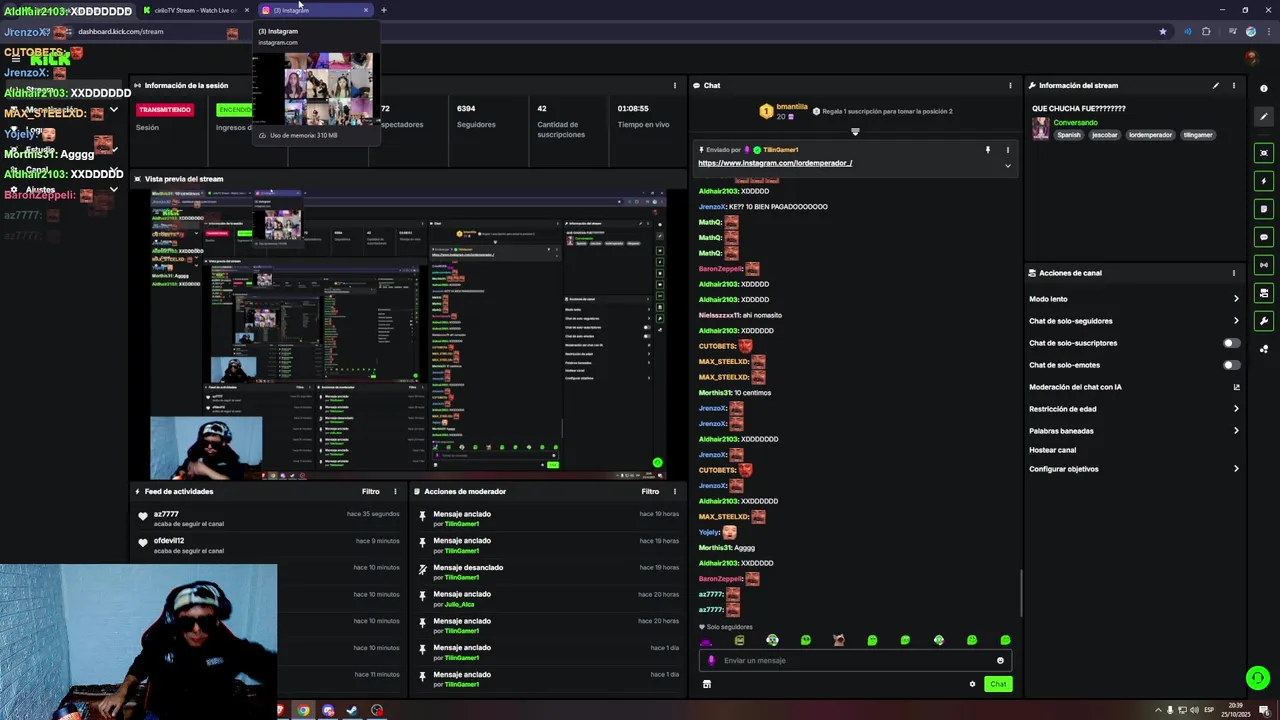
Task: Click the pencil edit icon in the right sidebar
Action: pyautogui.click(x=1264, y=116)
